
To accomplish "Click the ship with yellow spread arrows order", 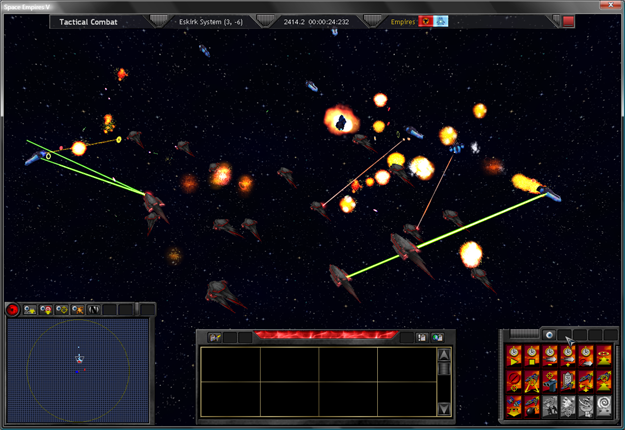I will tap(586, 381).
